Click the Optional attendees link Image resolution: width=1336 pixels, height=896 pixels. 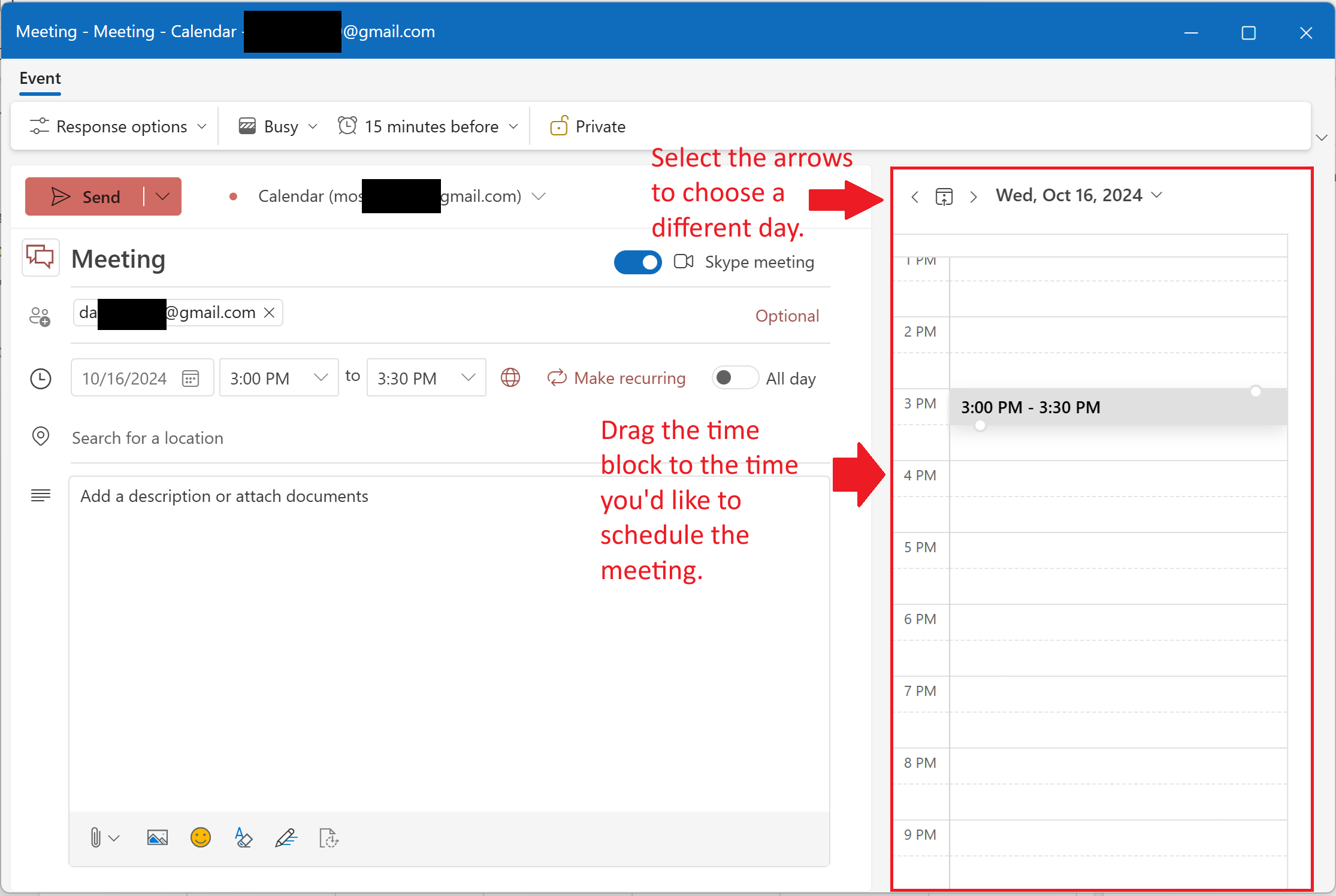[787, 316]
